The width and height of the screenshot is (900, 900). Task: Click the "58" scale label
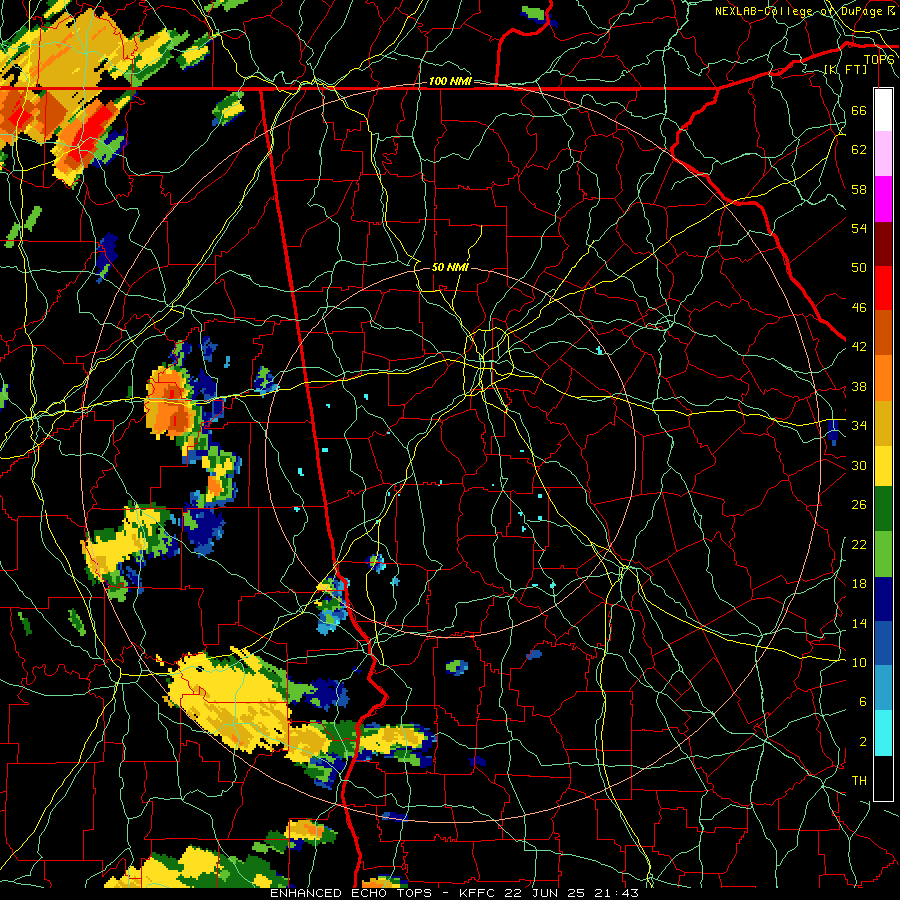pyautogui.click(x=859, y=189)
